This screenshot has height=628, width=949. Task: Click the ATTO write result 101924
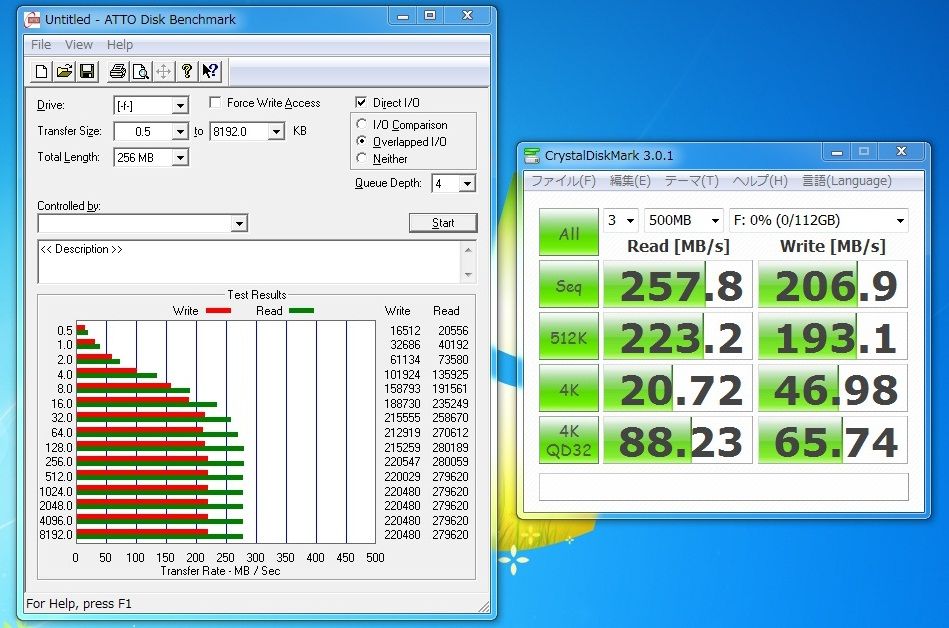click(402, 375)
